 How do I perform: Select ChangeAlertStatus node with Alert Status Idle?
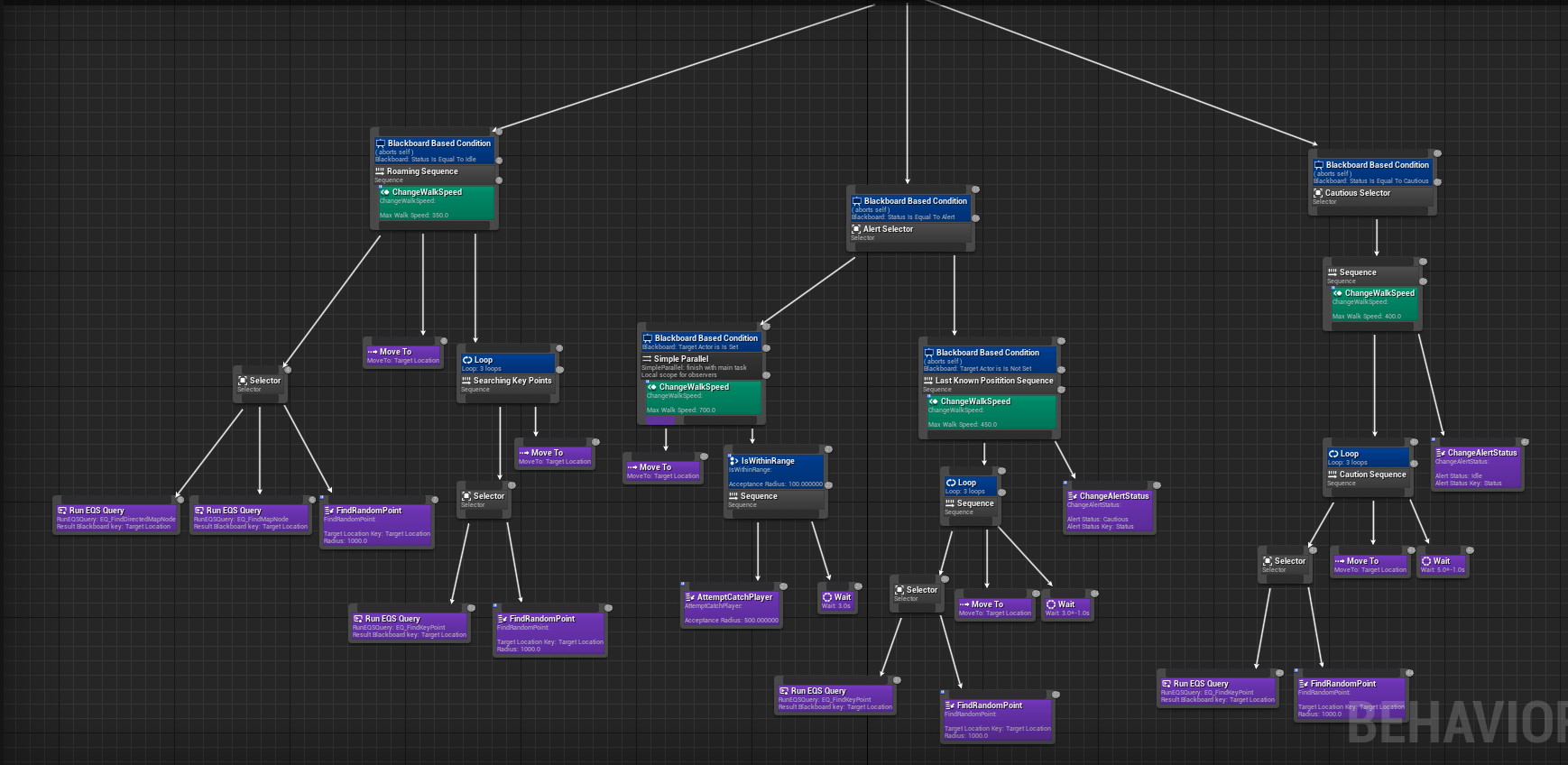tap(1477, 465)
